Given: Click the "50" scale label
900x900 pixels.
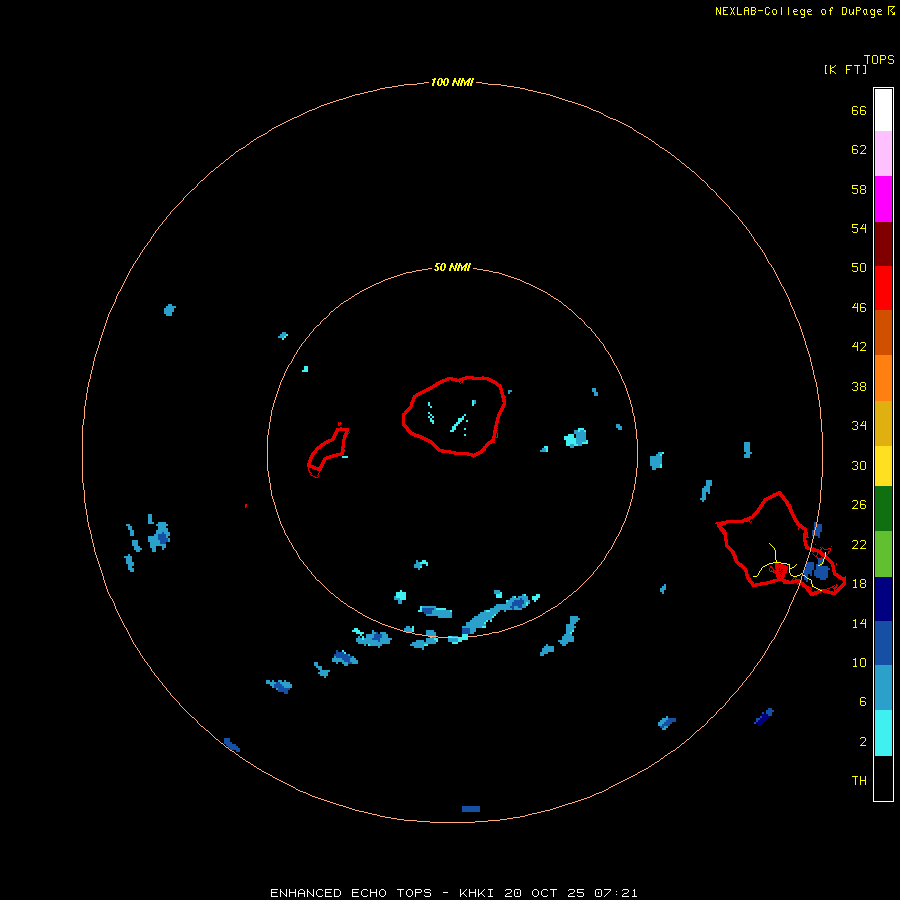Looking at the screenshot, I should point(859,267).
